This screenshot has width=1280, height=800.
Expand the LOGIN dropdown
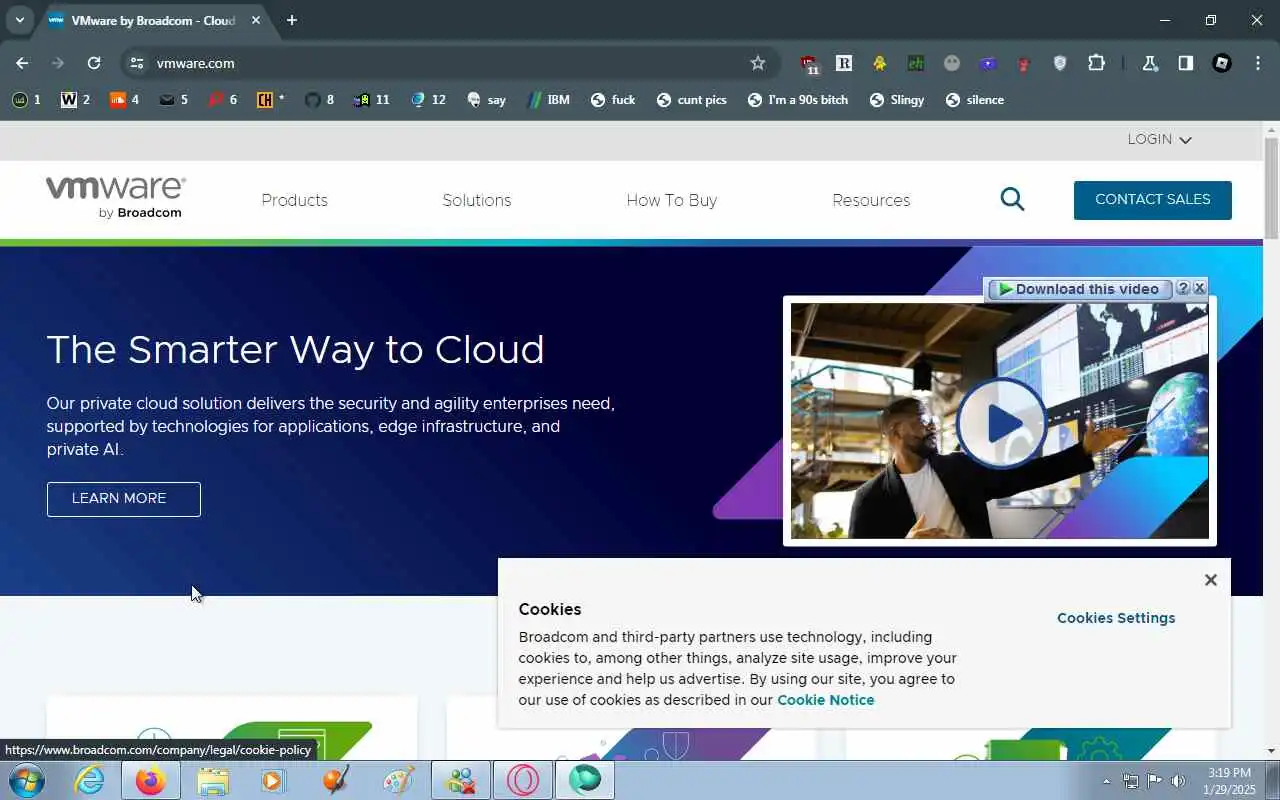1159,139
